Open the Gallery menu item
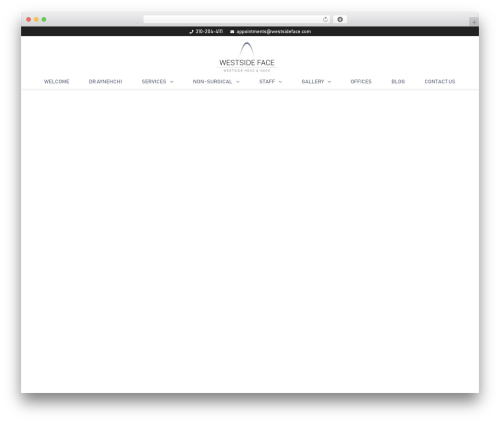 313,82
